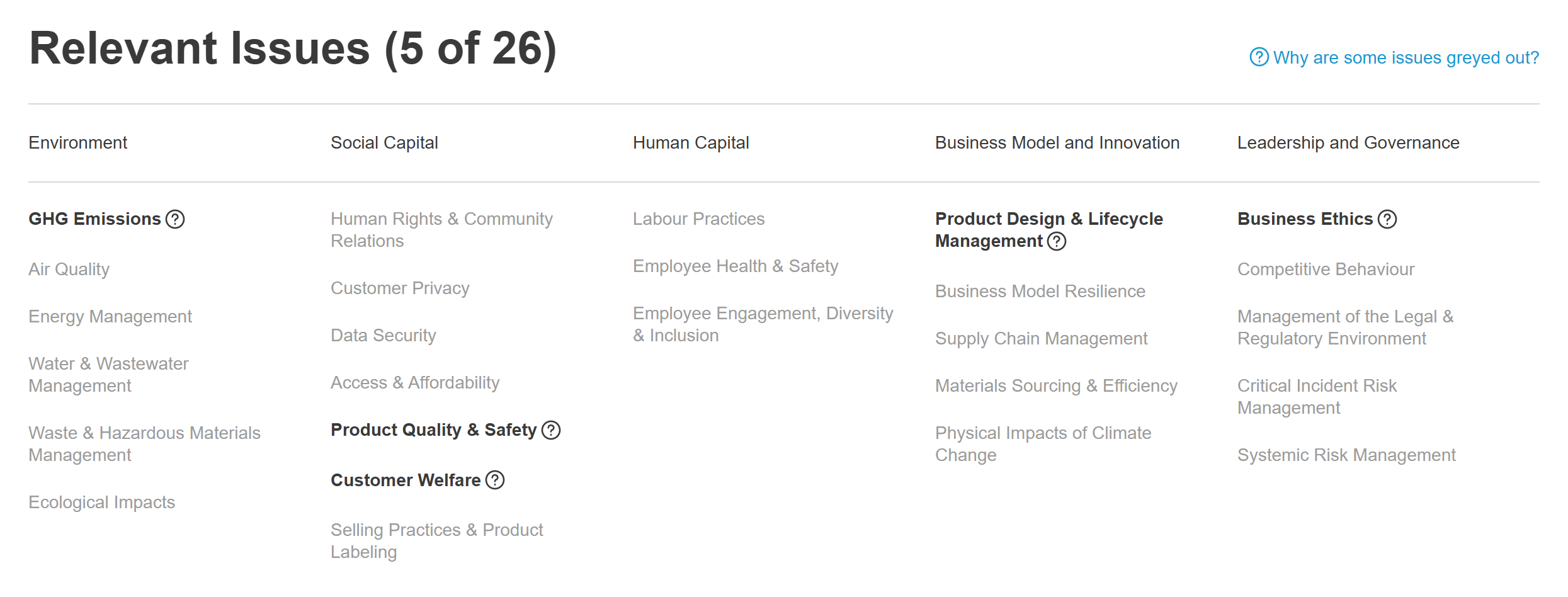Click the Social Capital column heading
Screen dimensions: 1568x597
384,143
